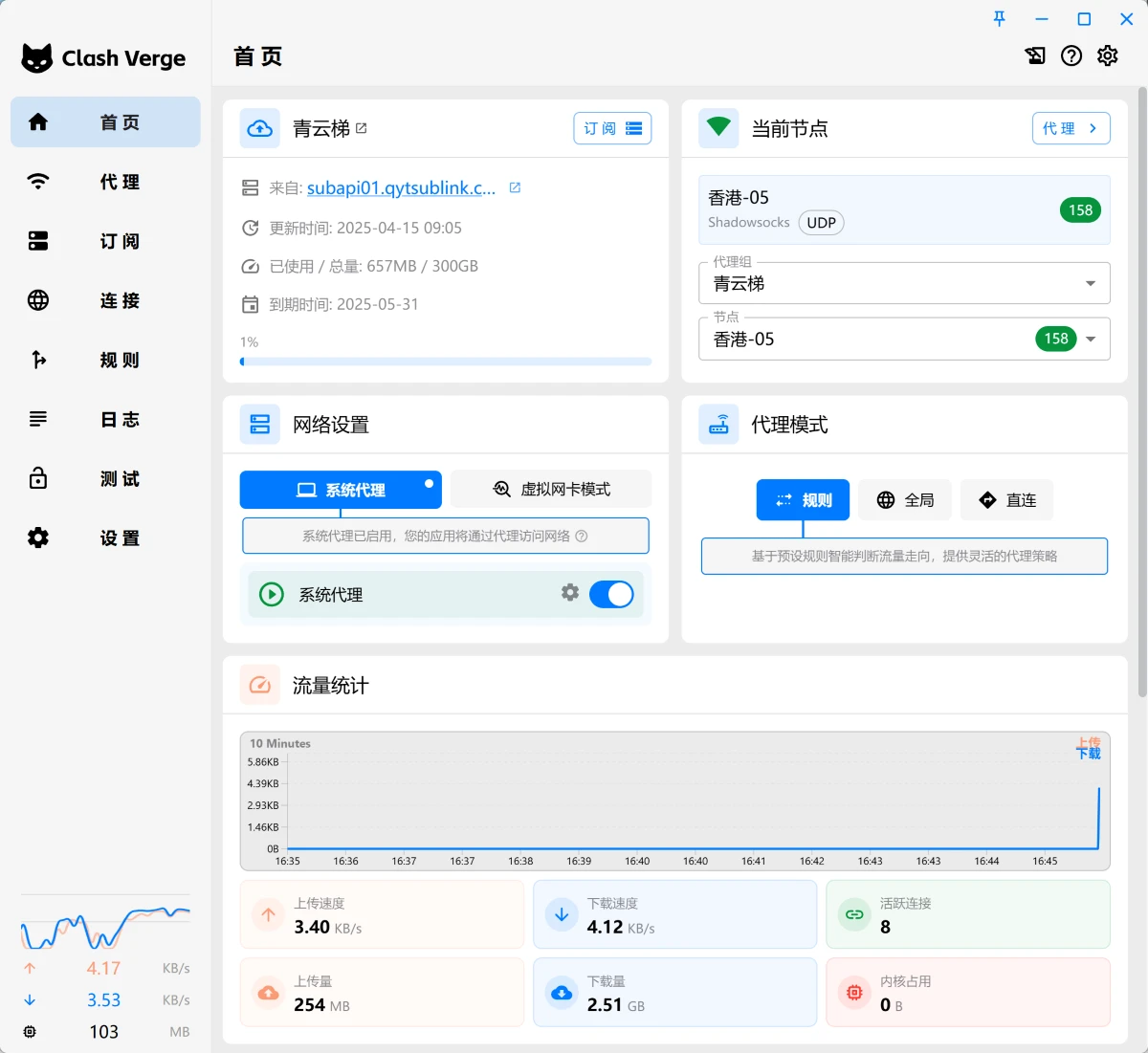Click the cloud upload icon beside 青云梯
Image resolution: width=1148 pixels, height=1053 pixels.
point(260,128)
